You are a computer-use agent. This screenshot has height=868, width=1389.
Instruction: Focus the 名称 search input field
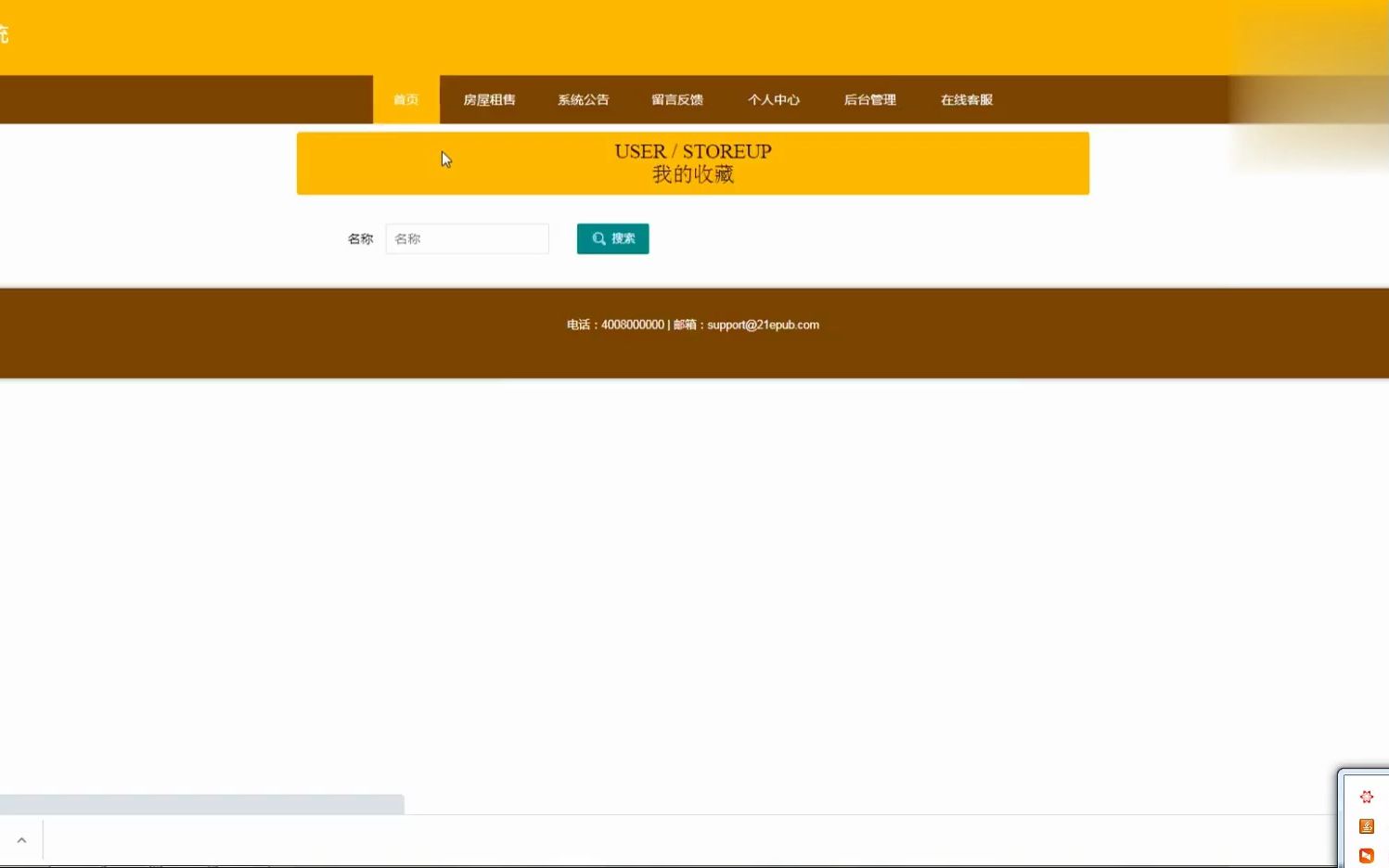(468, 238)
